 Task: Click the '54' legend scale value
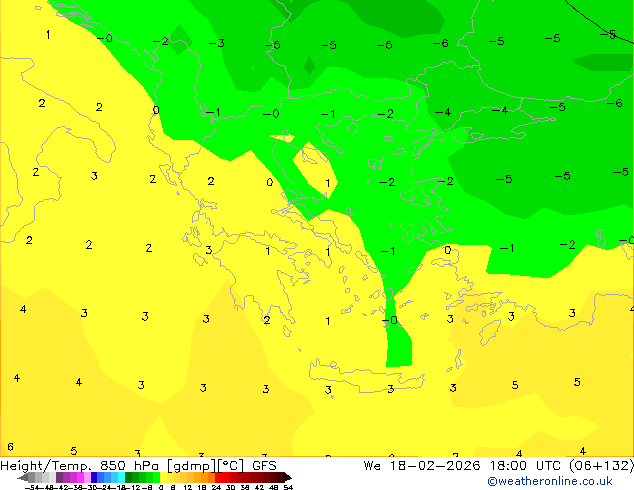pos(288,487)
